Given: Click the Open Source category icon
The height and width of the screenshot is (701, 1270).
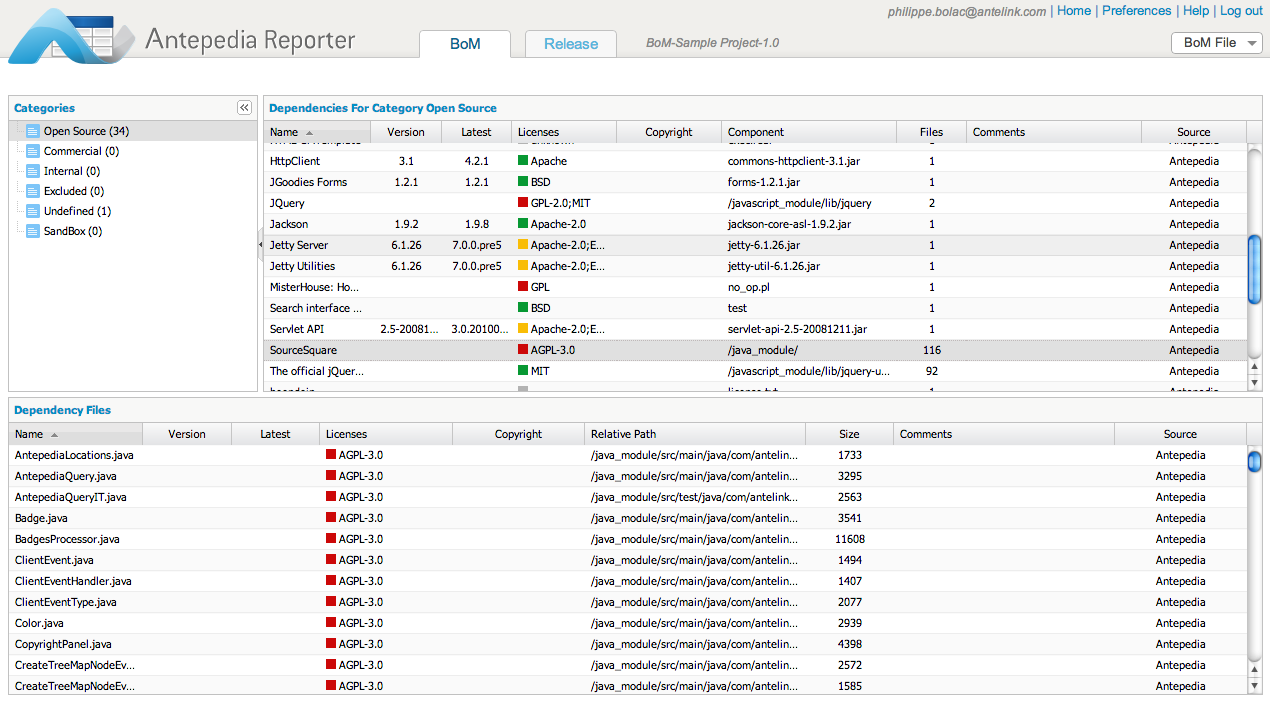Looking at the screenshot, I should (33, 131).
